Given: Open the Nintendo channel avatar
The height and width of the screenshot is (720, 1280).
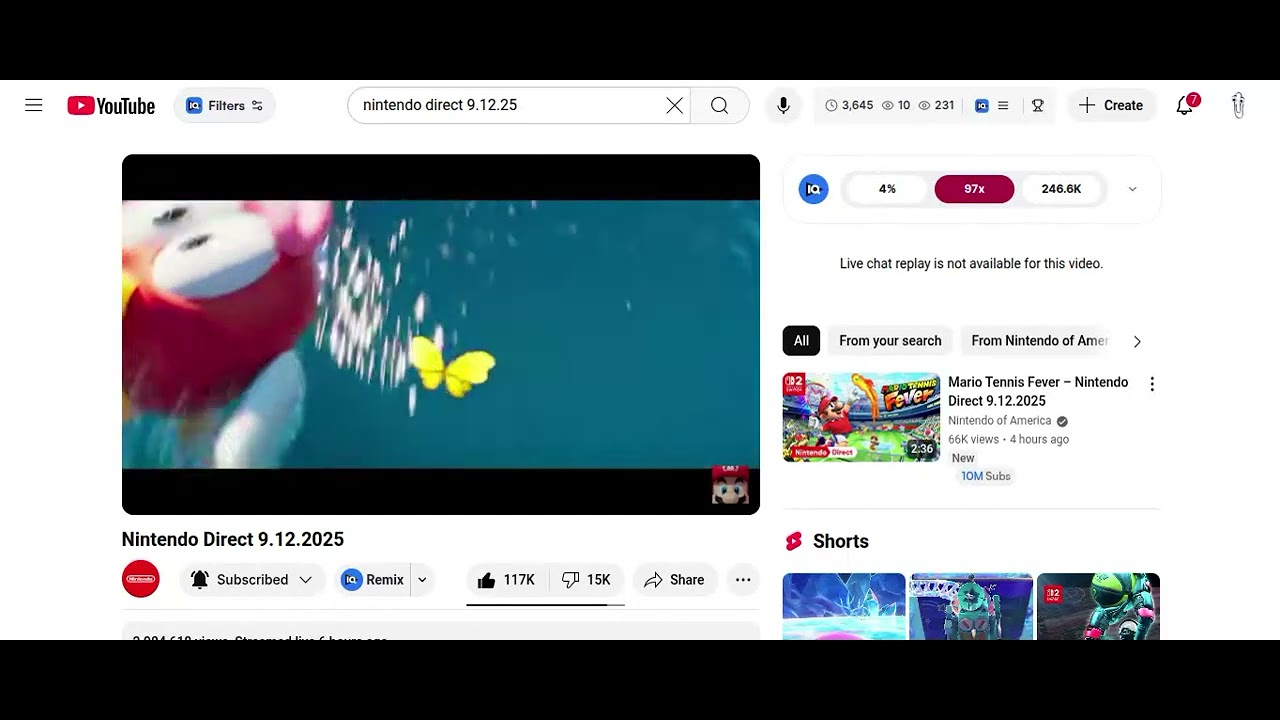Looking at the screenshot, I should tap(140, 579).
